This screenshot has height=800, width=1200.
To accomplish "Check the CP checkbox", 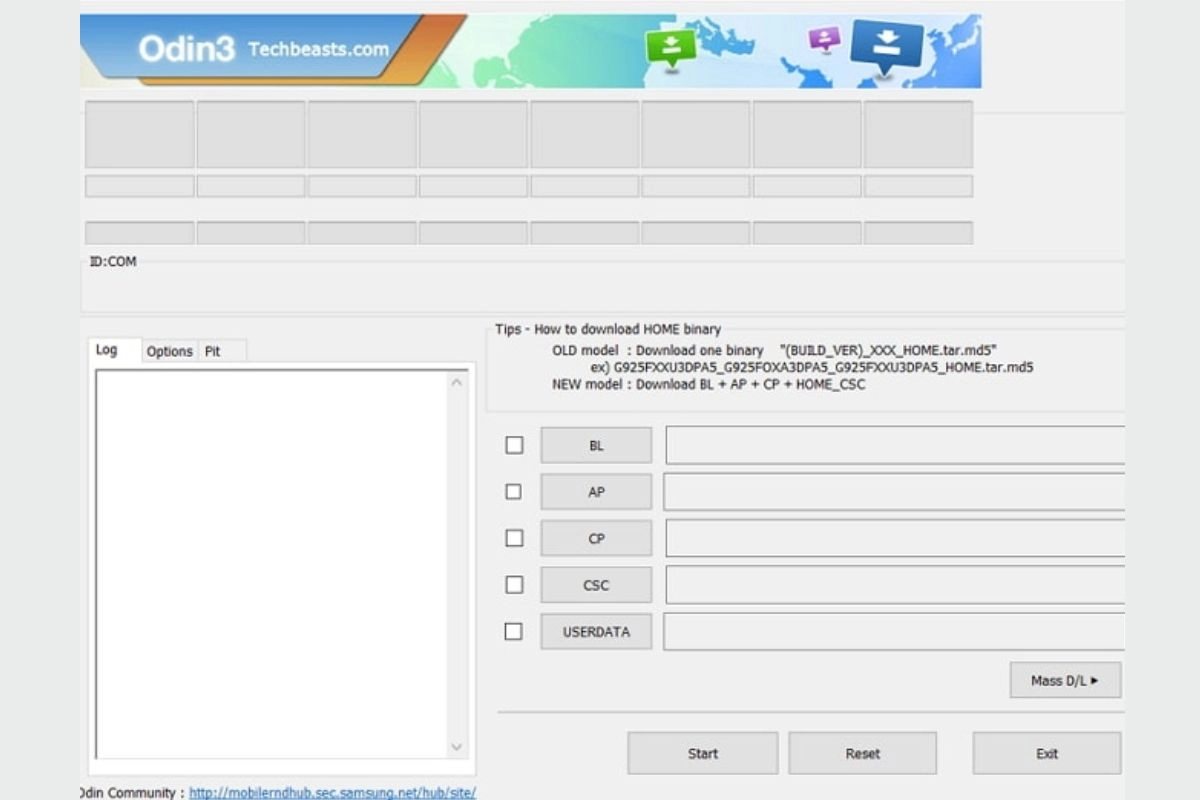I will pyautogui.click(x=514, y=538).
